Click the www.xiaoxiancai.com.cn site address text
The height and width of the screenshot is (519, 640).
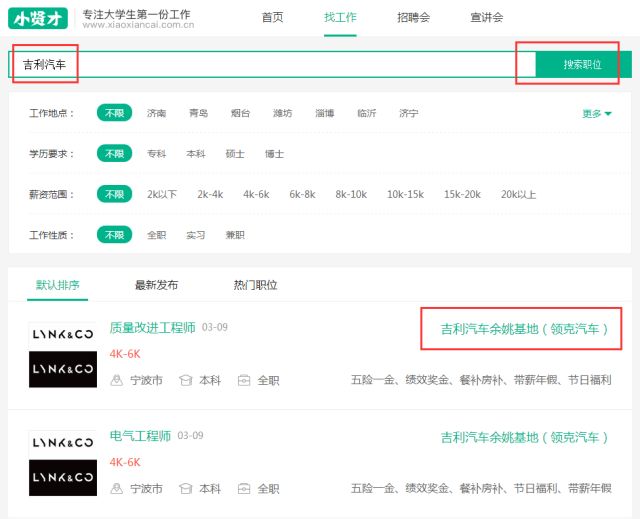[138, 25]
